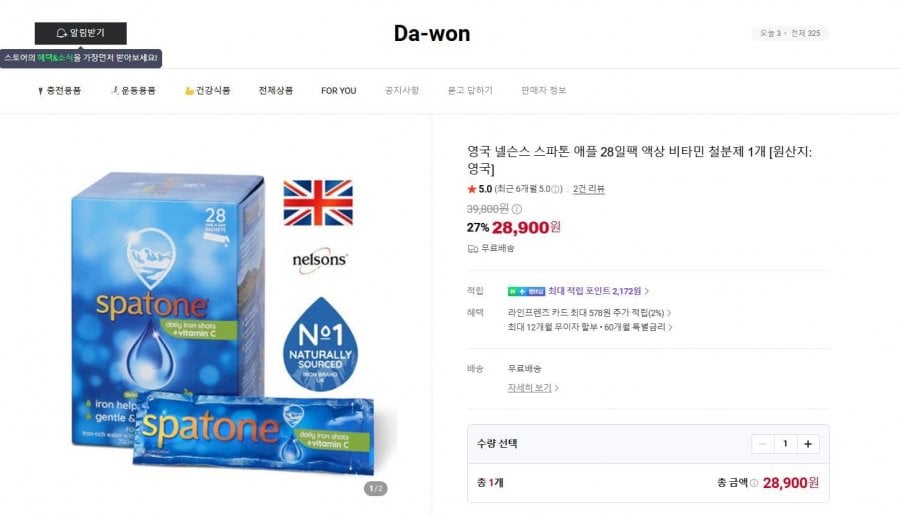Open the 2건 리뷰 link

[x=588, y=189]
